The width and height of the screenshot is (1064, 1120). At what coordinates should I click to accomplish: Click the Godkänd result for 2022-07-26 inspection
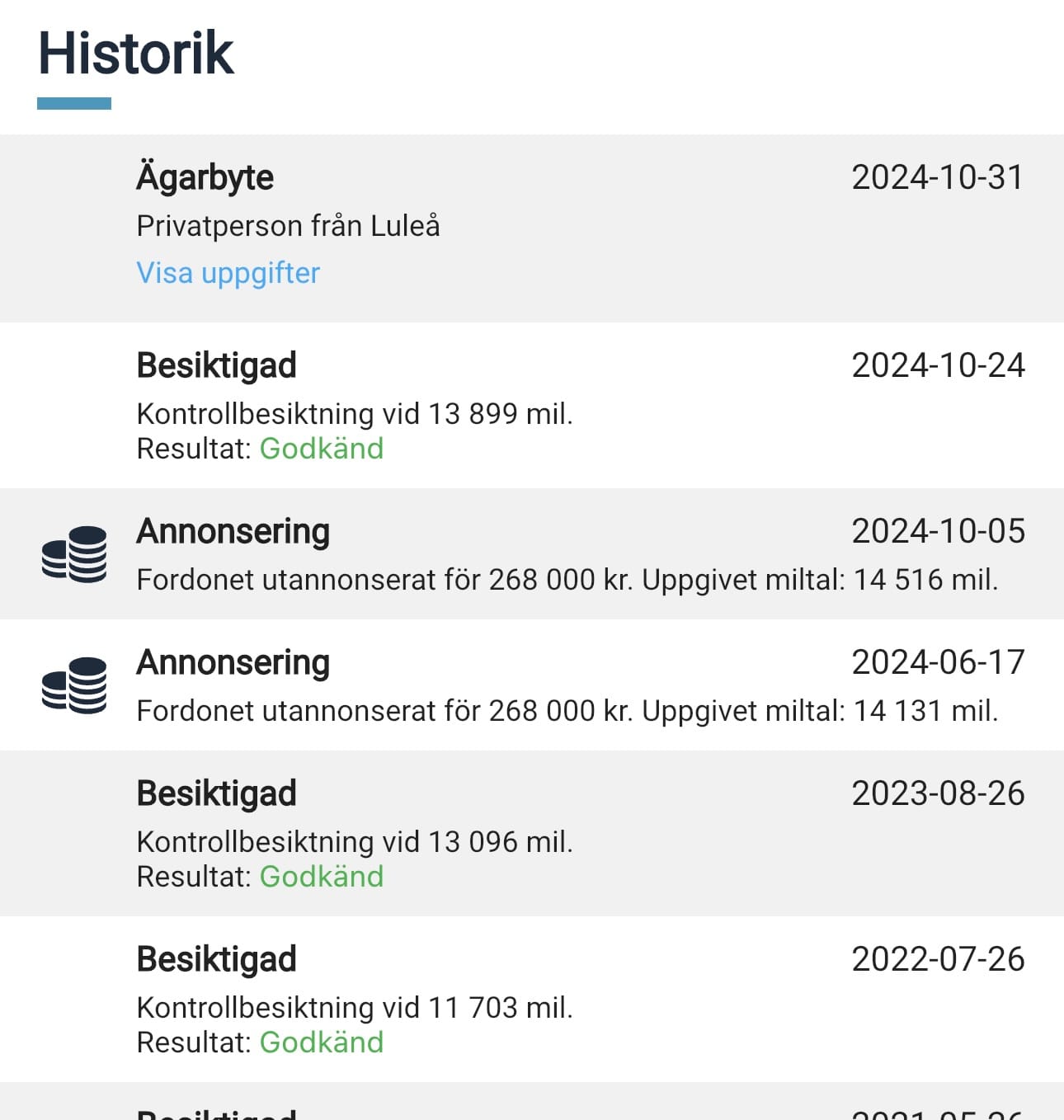[322, 1042]
